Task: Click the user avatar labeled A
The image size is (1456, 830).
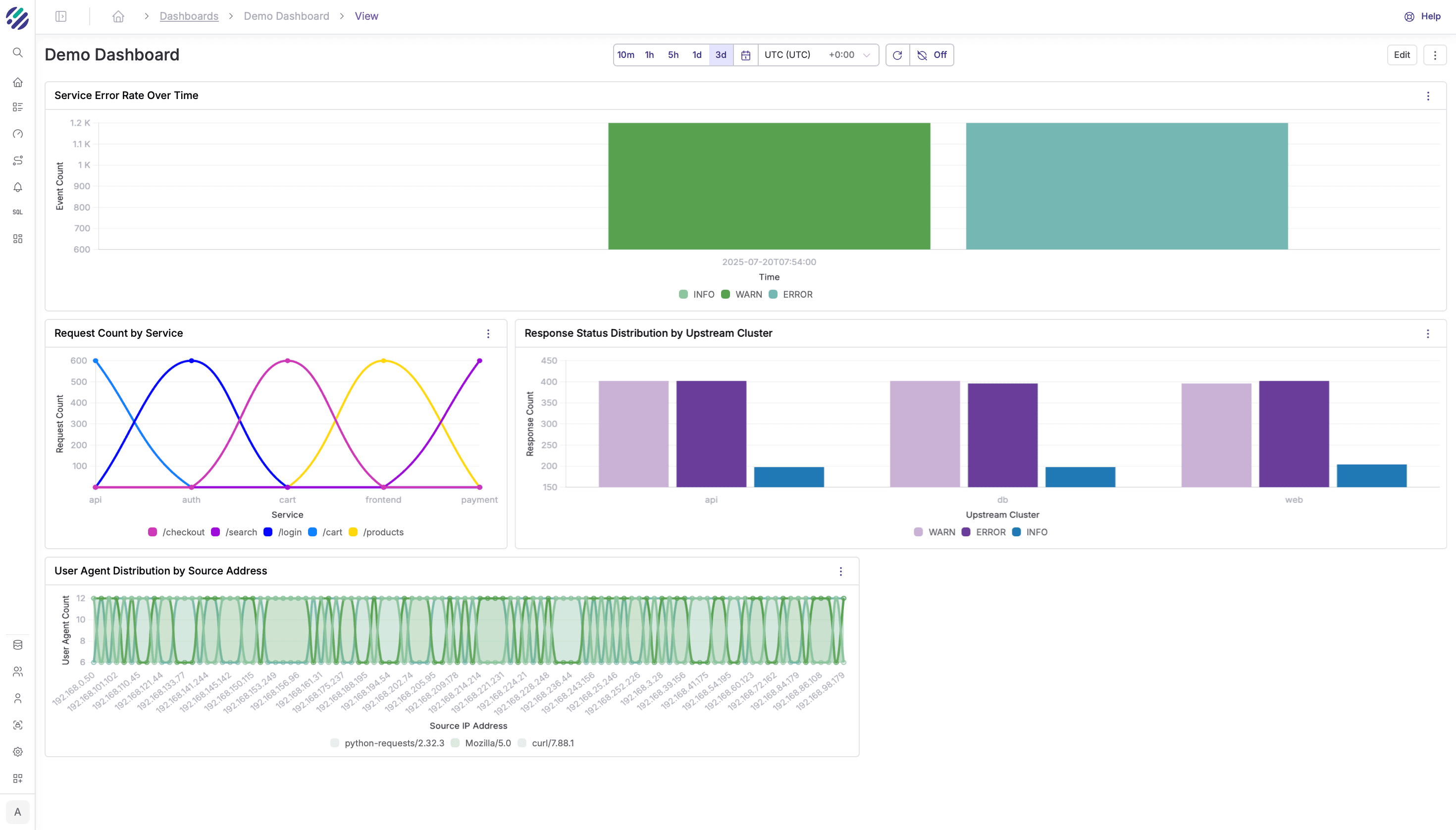Action: click(x=18, y=812)
